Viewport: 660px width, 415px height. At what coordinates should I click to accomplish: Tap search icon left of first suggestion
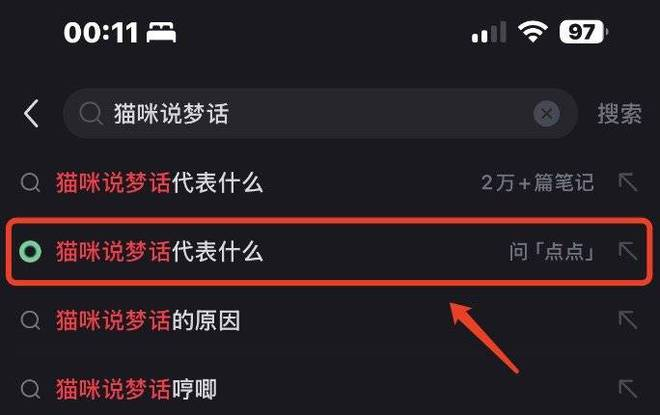coord(30,183)
